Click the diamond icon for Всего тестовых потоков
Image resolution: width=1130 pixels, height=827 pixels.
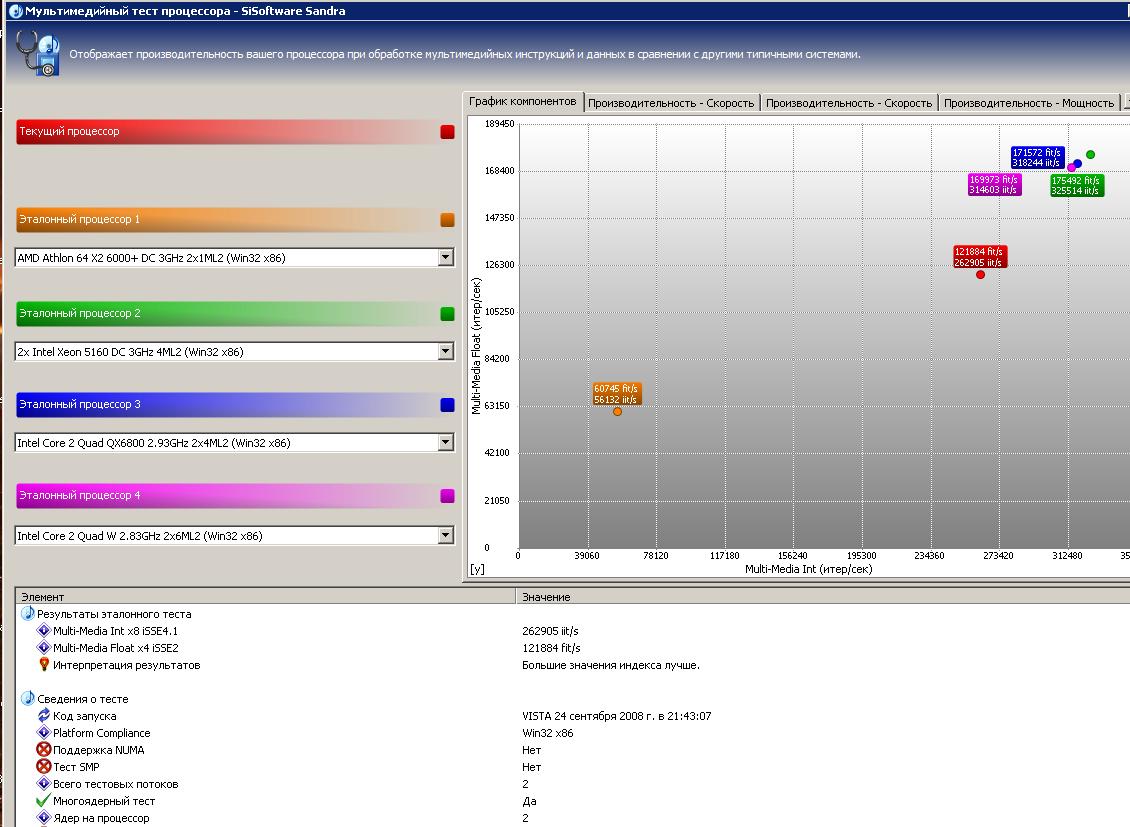[43, 784]
